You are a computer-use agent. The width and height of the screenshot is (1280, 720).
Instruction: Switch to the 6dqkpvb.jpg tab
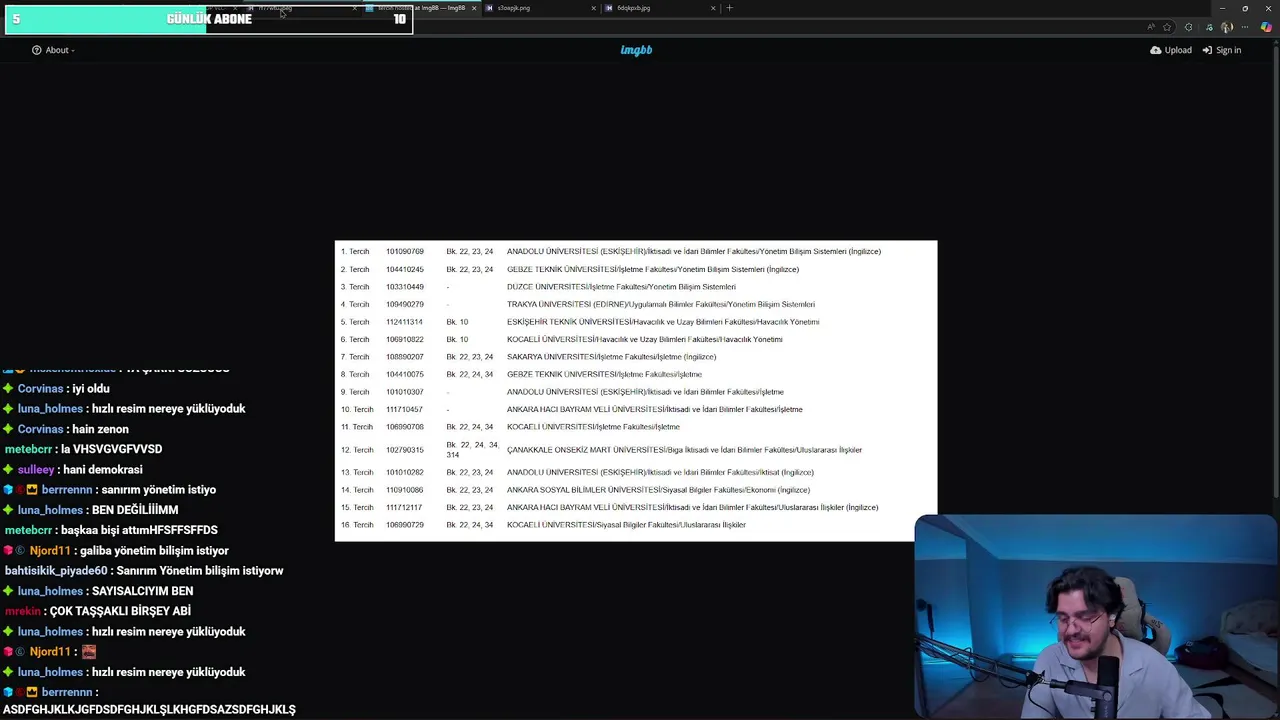(x=660, y=8)
